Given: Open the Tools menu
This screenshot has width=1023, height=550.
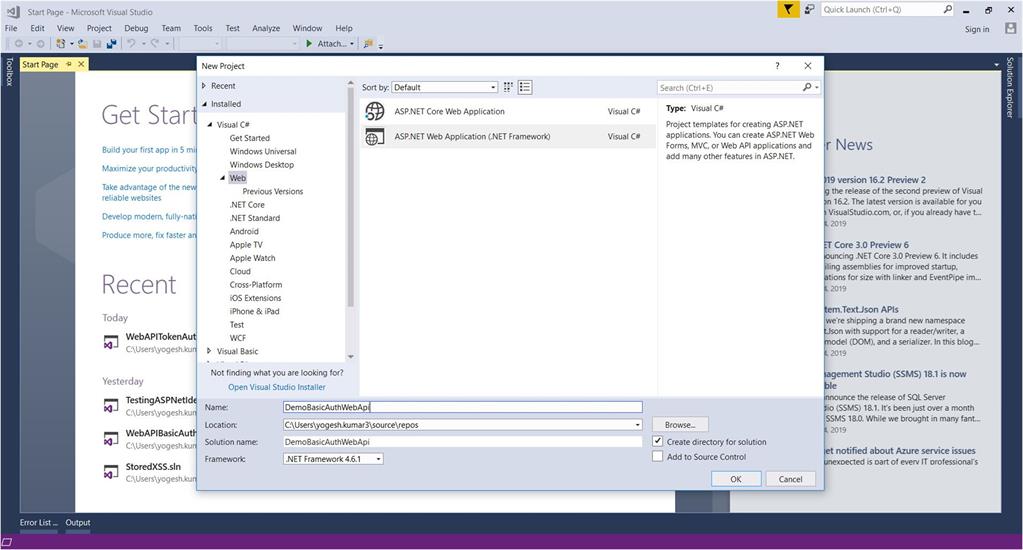Looking at the screenshot, I should [202, 28].
